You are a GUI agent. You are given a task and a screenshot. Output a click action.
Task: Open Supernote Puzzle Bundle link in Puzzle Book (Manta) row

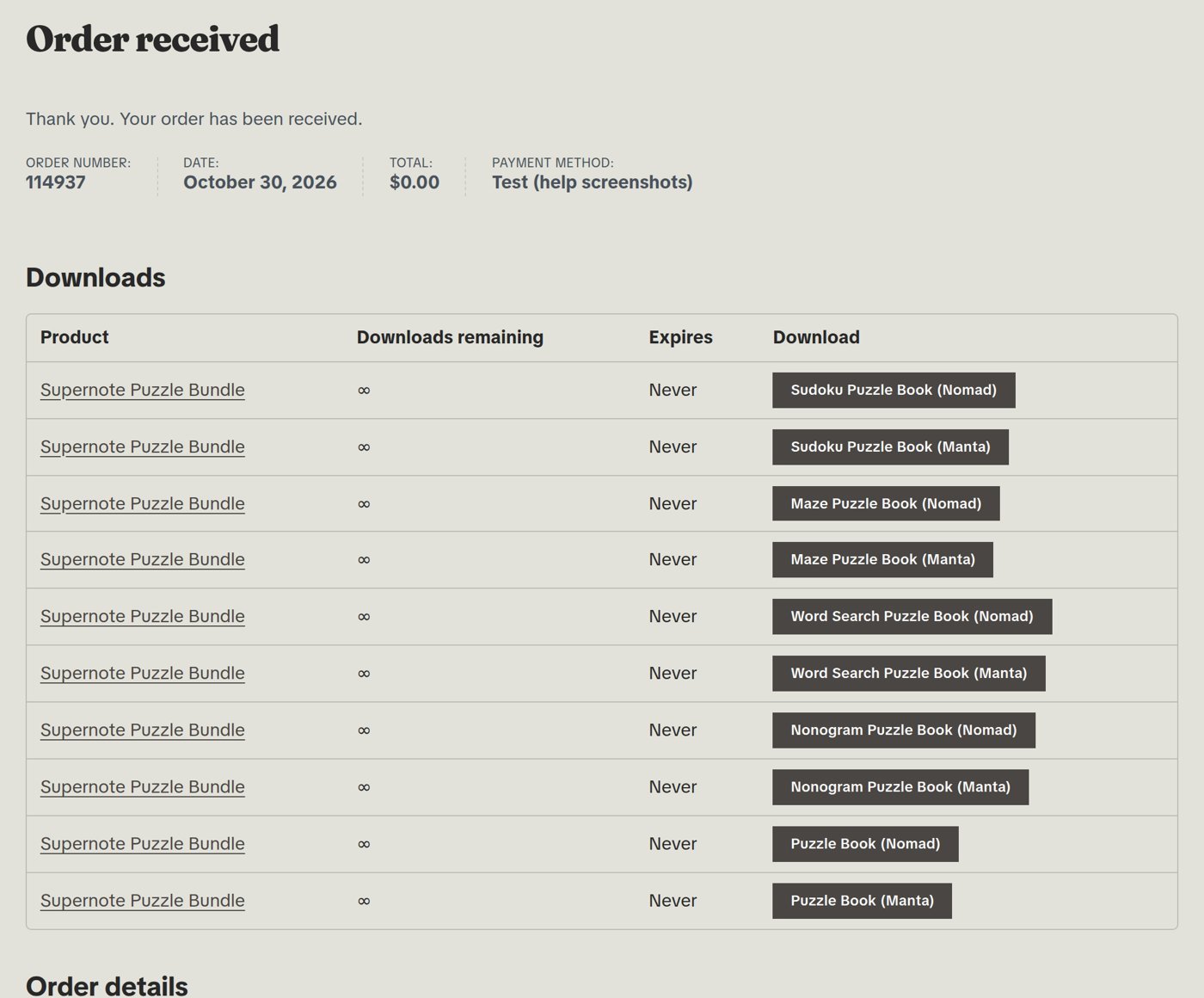tap(143, 901)
